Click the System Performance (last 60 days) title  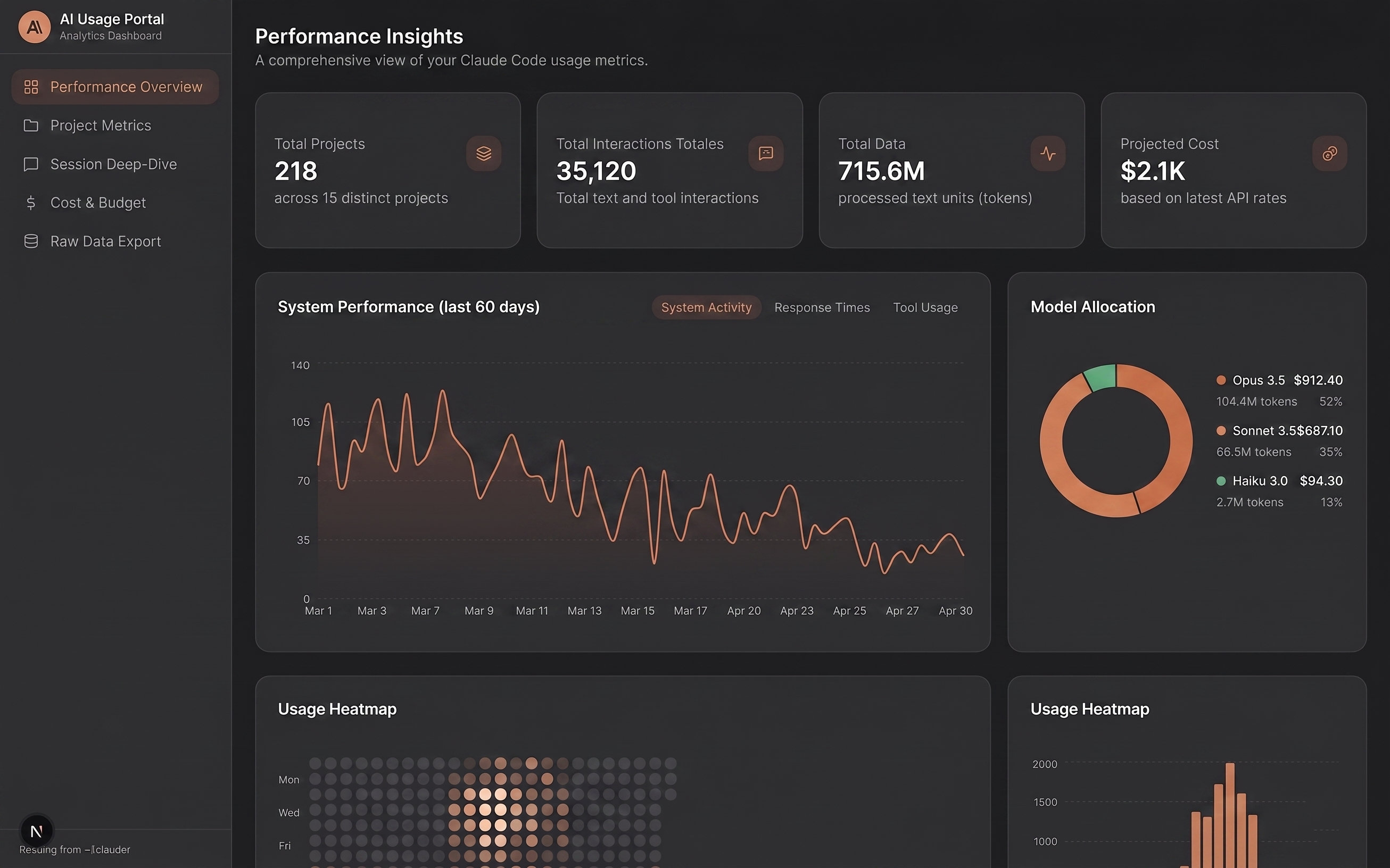[408, 307]
